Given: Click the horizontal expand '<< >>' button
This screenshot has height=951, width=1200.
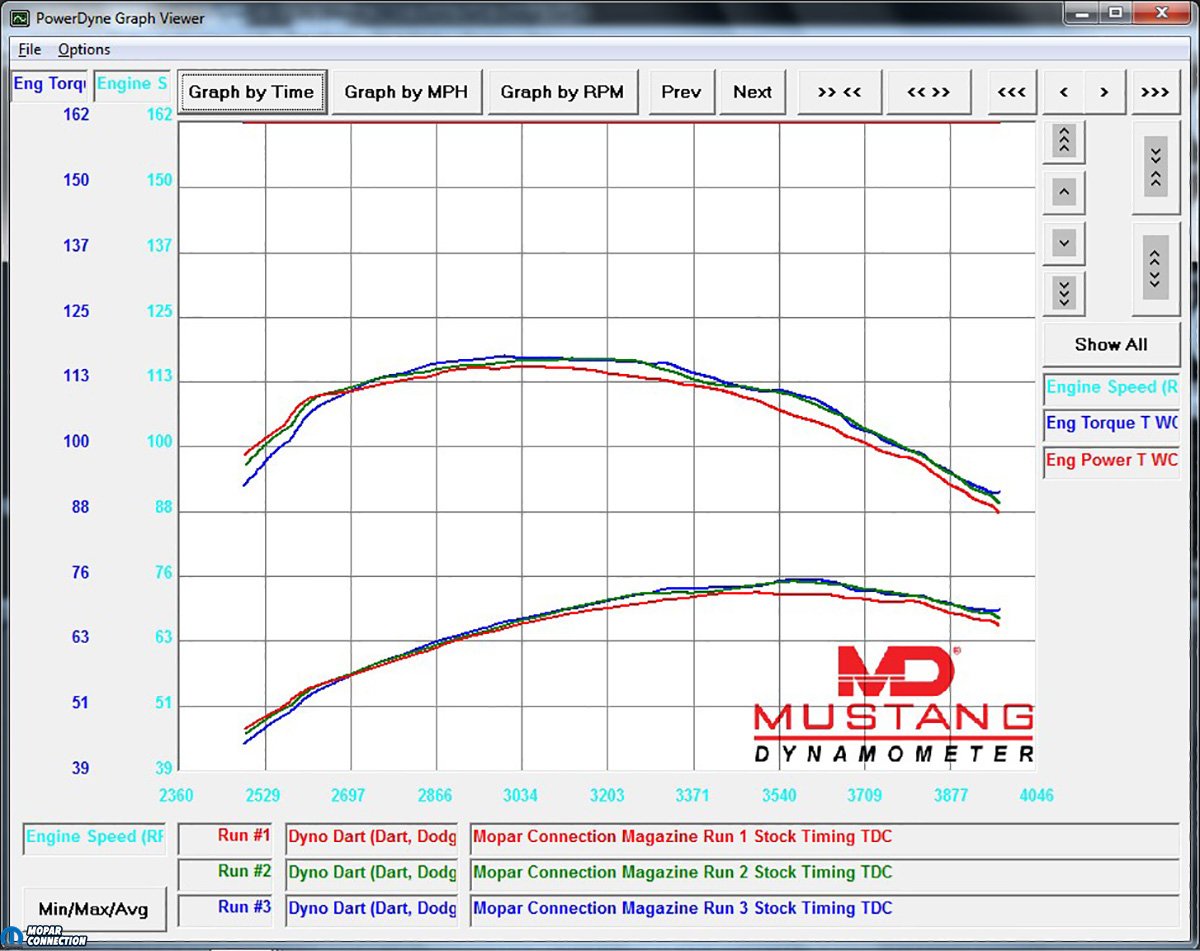Looking at the screenshot, I should (x=928, y=92).
